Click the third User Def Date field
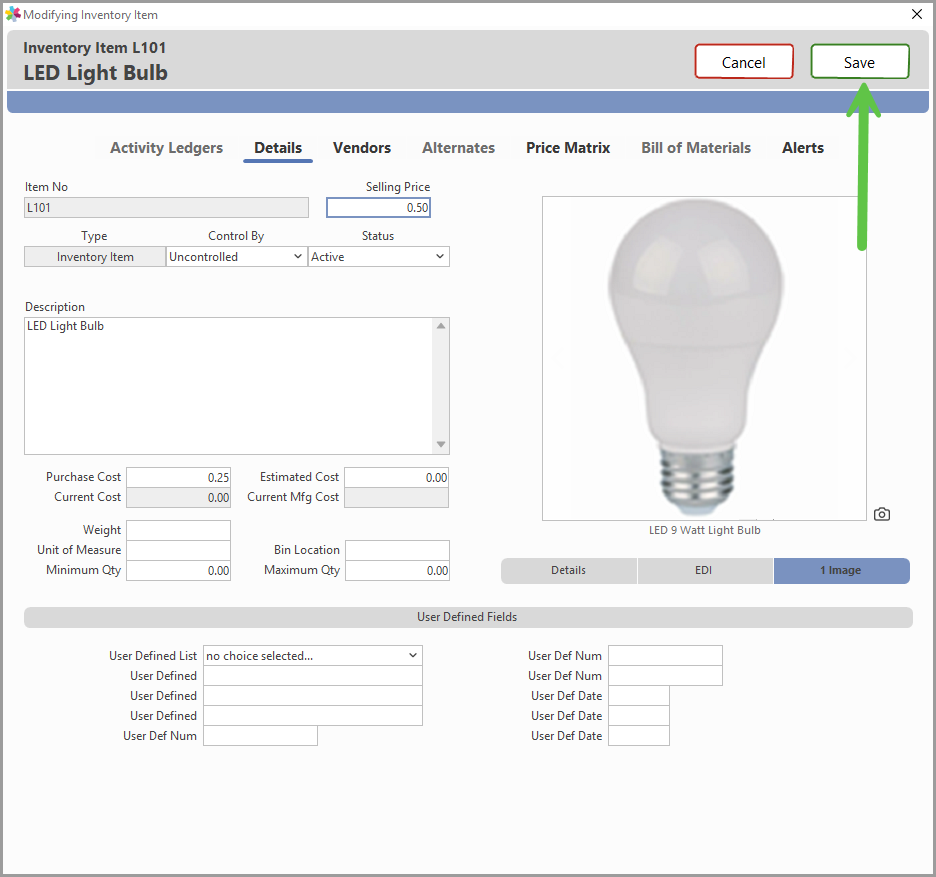 pos(639,736)
